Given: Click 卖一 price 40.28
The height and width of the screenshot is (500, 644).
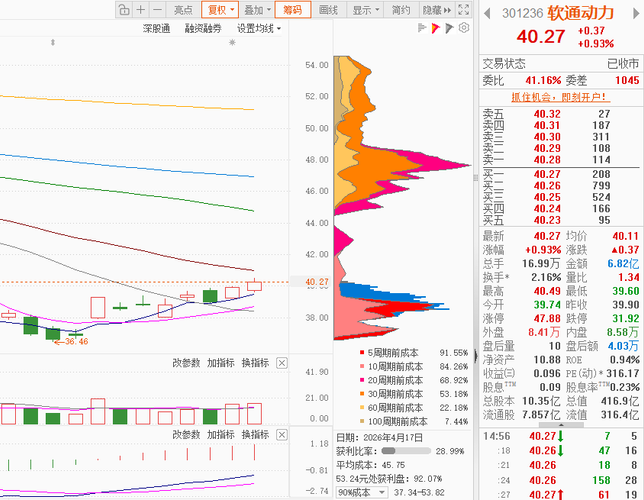Looking at the screenshot, I should coord(547,160).
